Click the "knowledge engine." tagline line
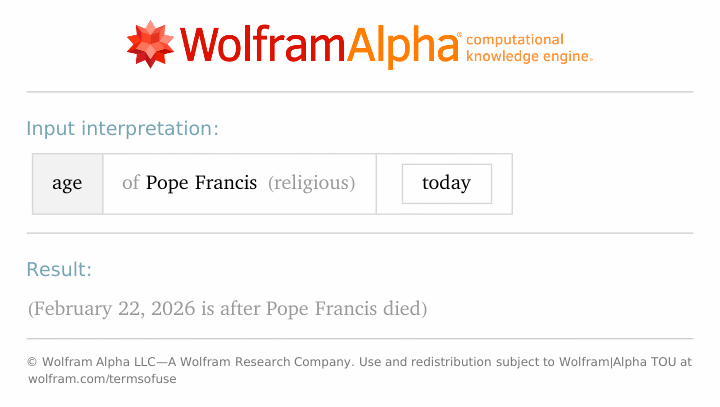The image size is (720, 407). tap(529, 57)
